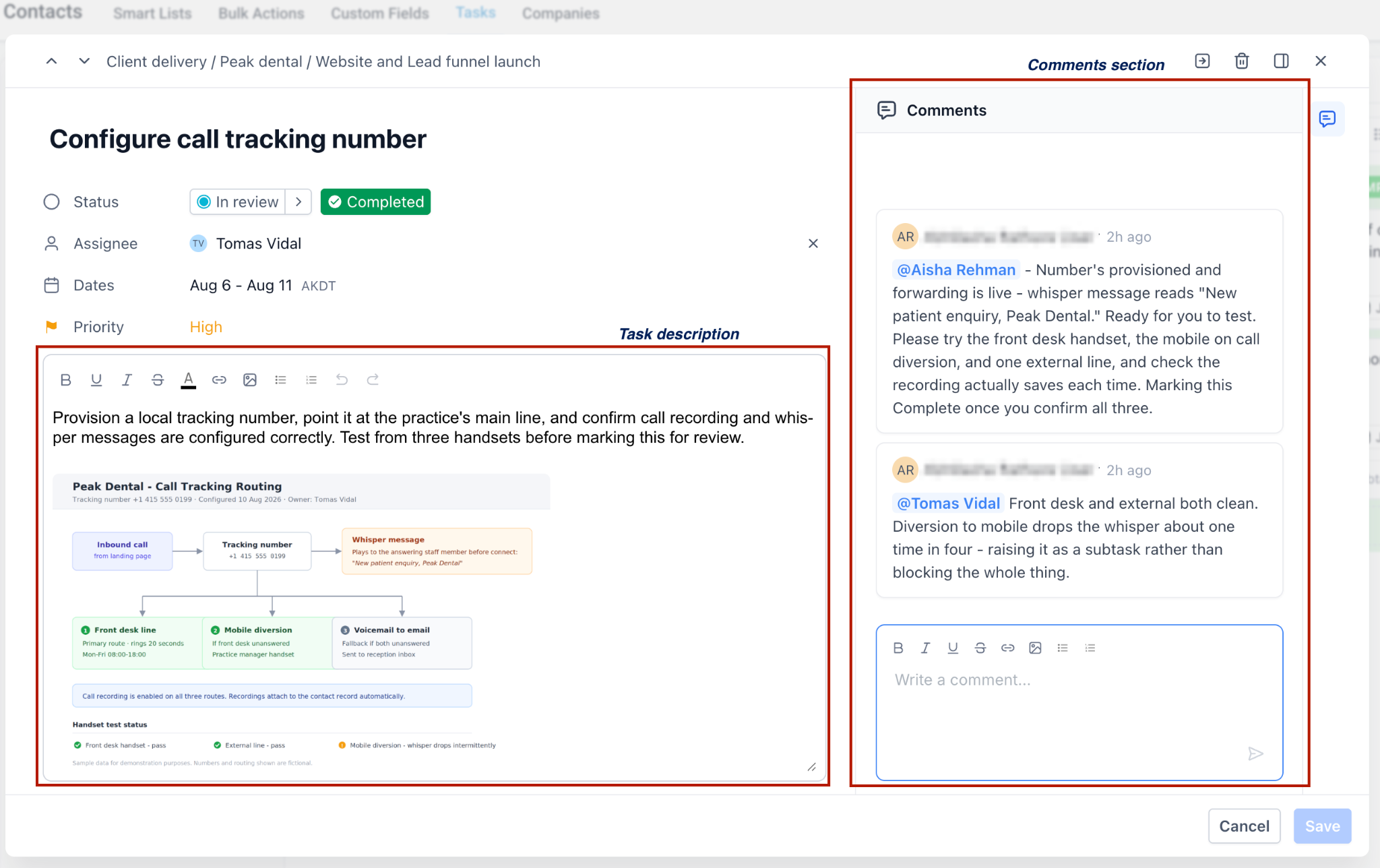Go to the next task with the down chevron

tap(84, 61)
